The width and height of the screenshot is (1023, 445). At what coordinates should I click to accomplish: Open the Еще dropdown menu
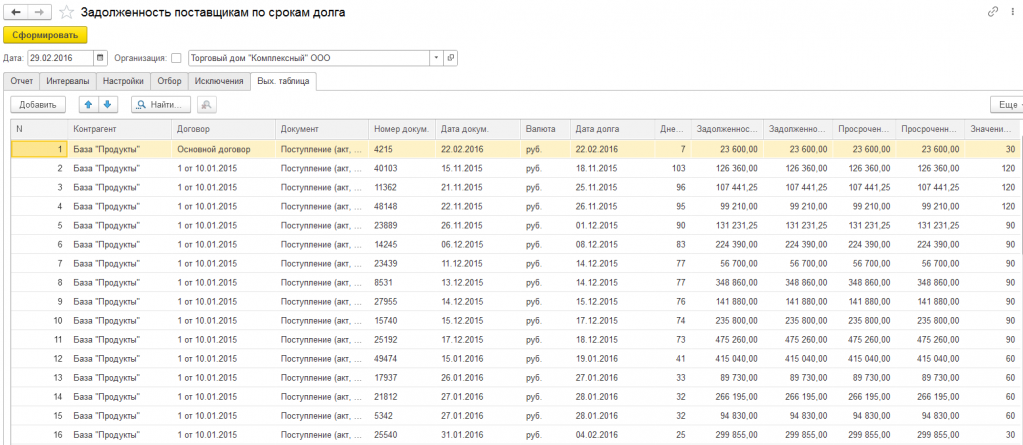1005,104
